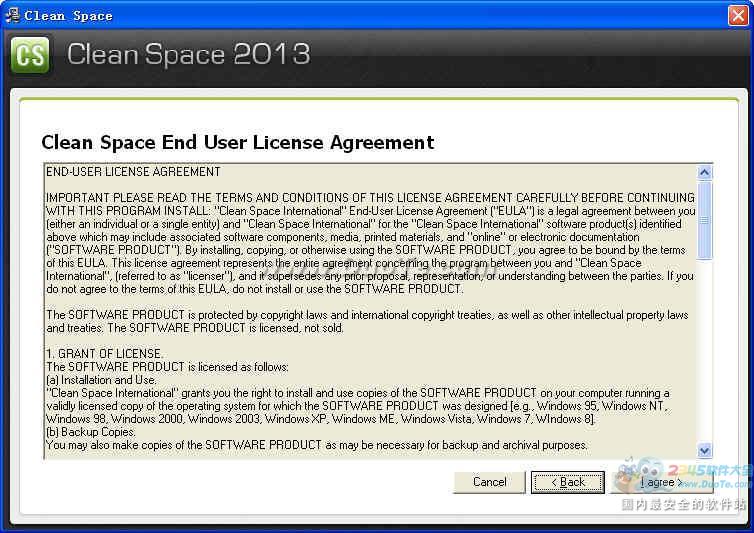Click the Cancel button
The height and width of the screenshot is (533, 754).
pos(489,482)
